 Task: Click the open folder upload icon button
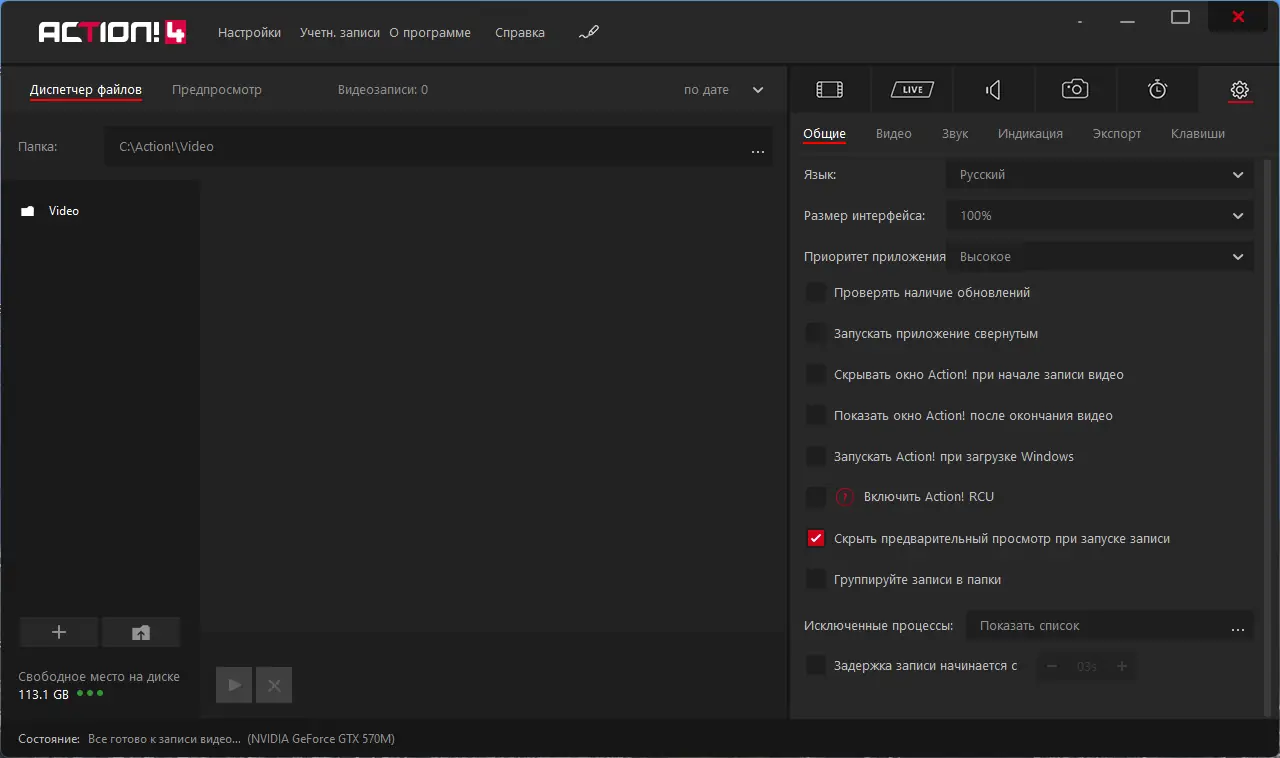point(141,632)
